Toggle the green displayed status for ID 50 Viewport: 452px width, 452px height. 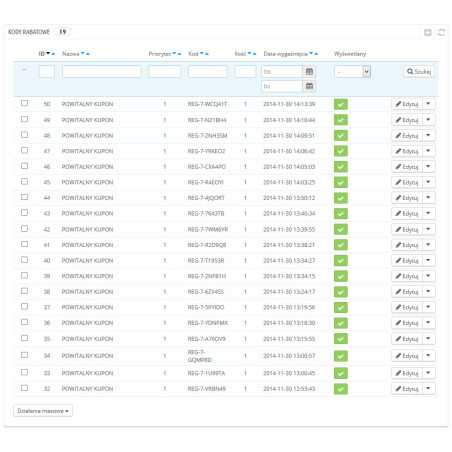click(341, 104)
